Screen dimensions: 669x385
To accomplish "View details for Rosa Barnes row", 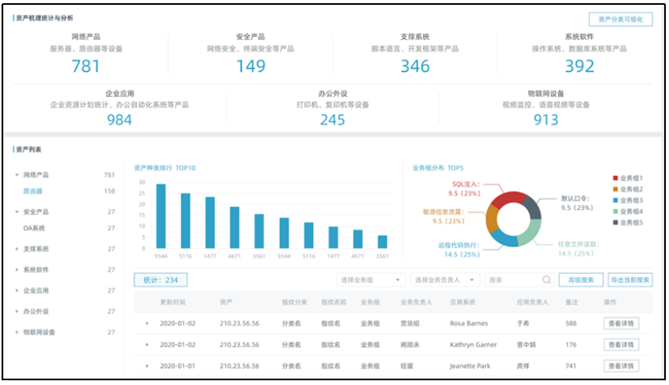I will coord(621,324).
